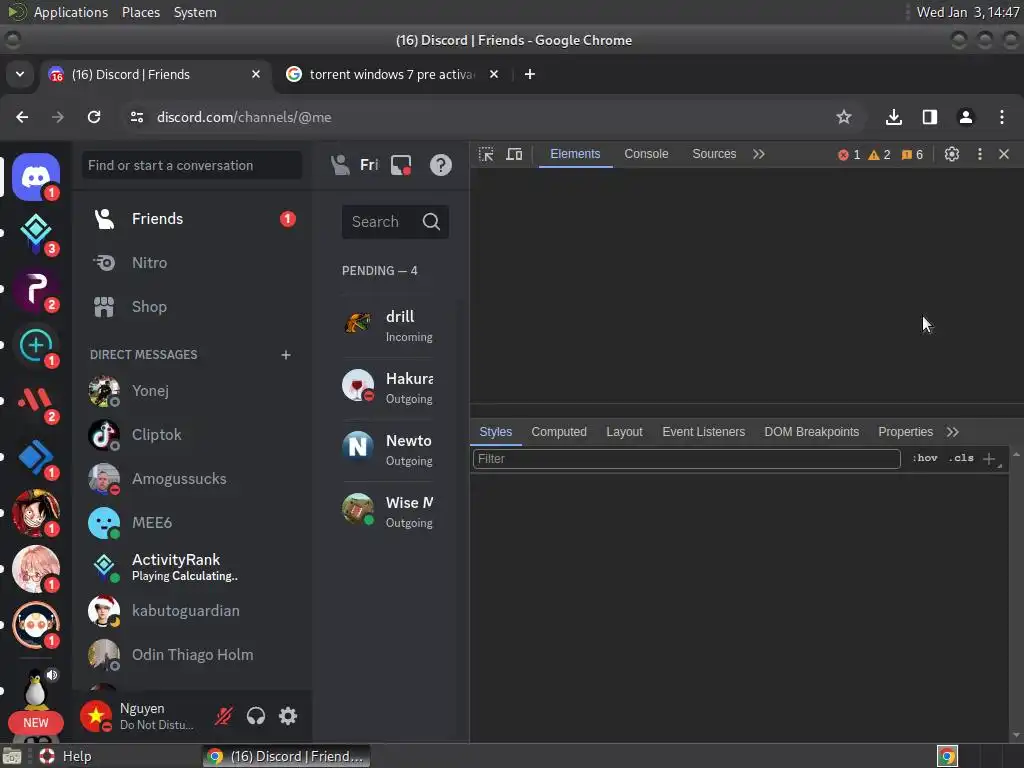Click the friends Search field
This screenshot has height=768, width=1024.
[394, 221]
